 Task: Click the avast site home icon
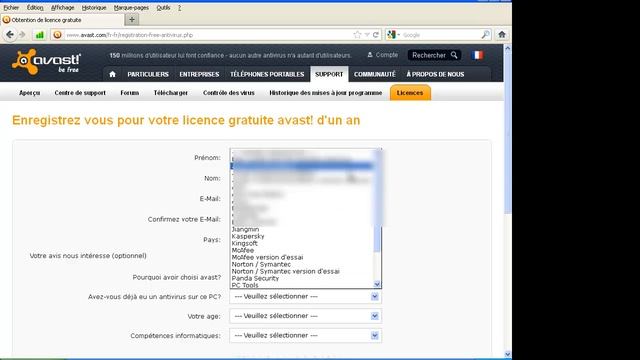coord(113,74)
